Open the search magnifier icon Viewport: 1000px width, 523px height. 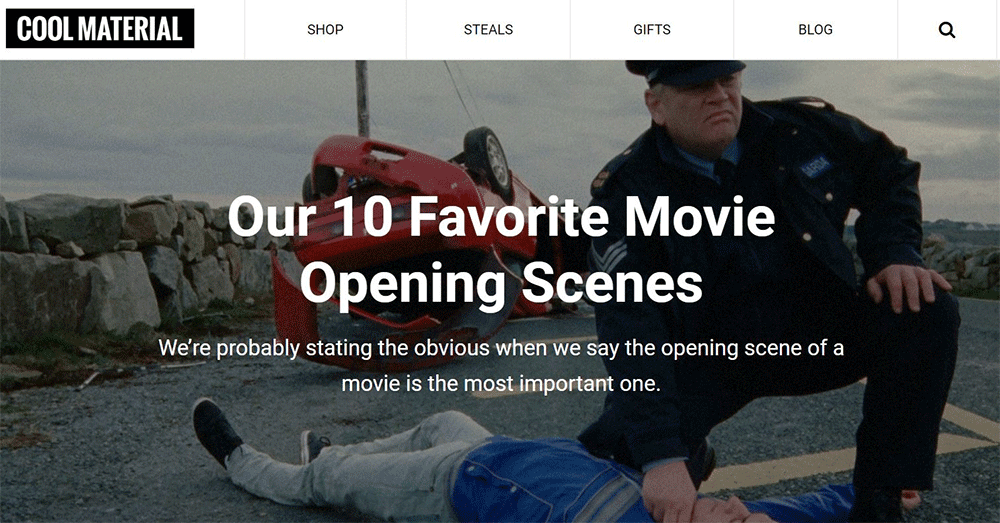[x=947, y=30]
